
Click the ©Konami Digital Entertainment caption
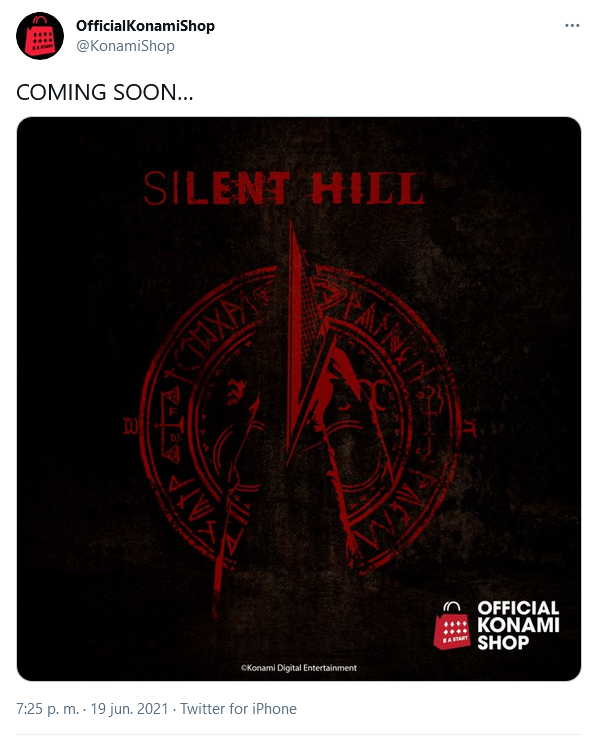pos(299,668)
